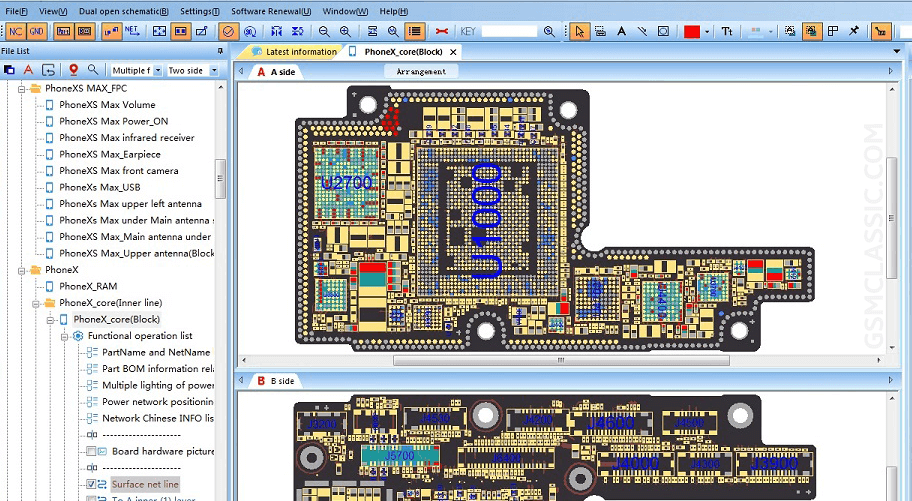Toggle the NC pins toolbar button

[x=16, y=31]
